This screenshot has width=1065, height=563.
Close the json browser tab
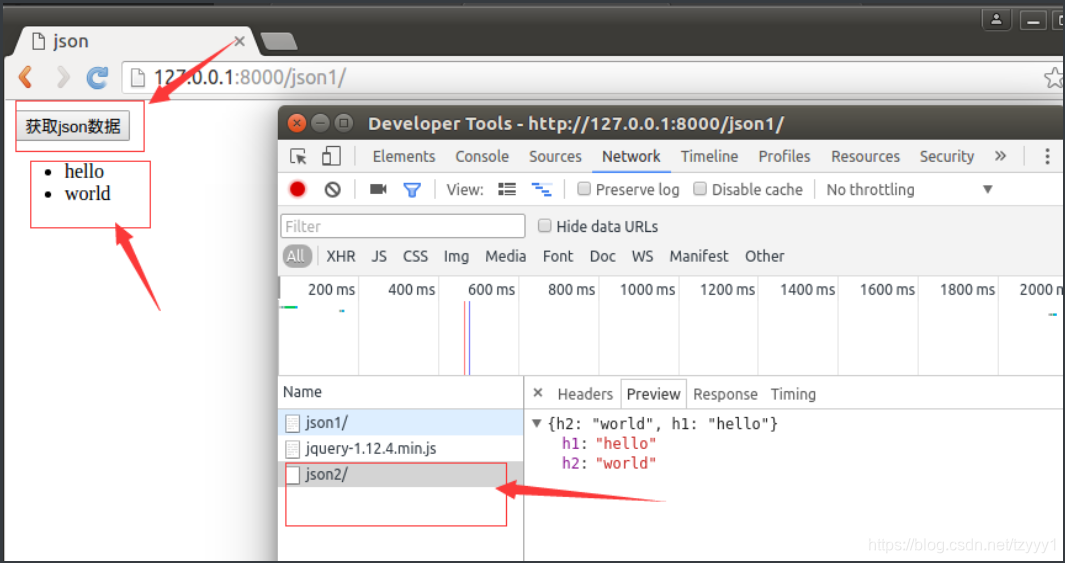[239, 41]
